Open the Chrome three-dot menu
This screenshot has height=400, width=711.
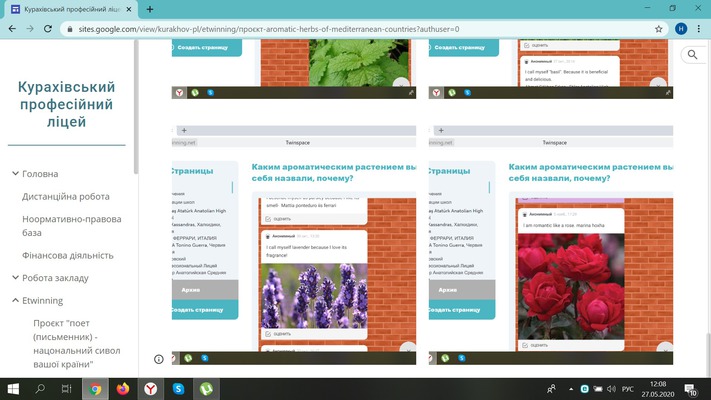pyautogui.click(x=698, y=29)
